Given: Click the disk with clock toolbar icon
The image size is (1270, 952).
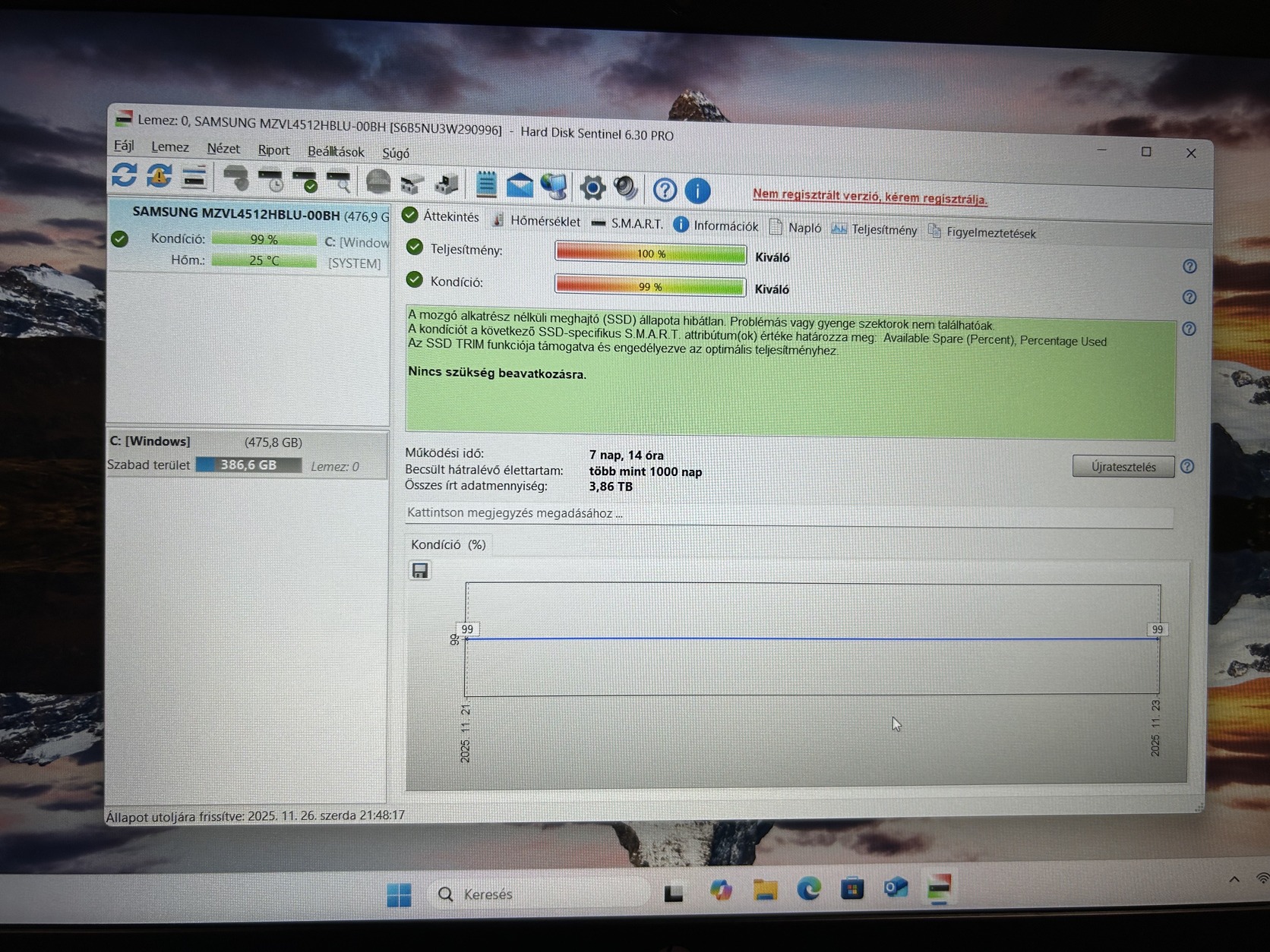Looking at the screenshot, I should (270, 180).
